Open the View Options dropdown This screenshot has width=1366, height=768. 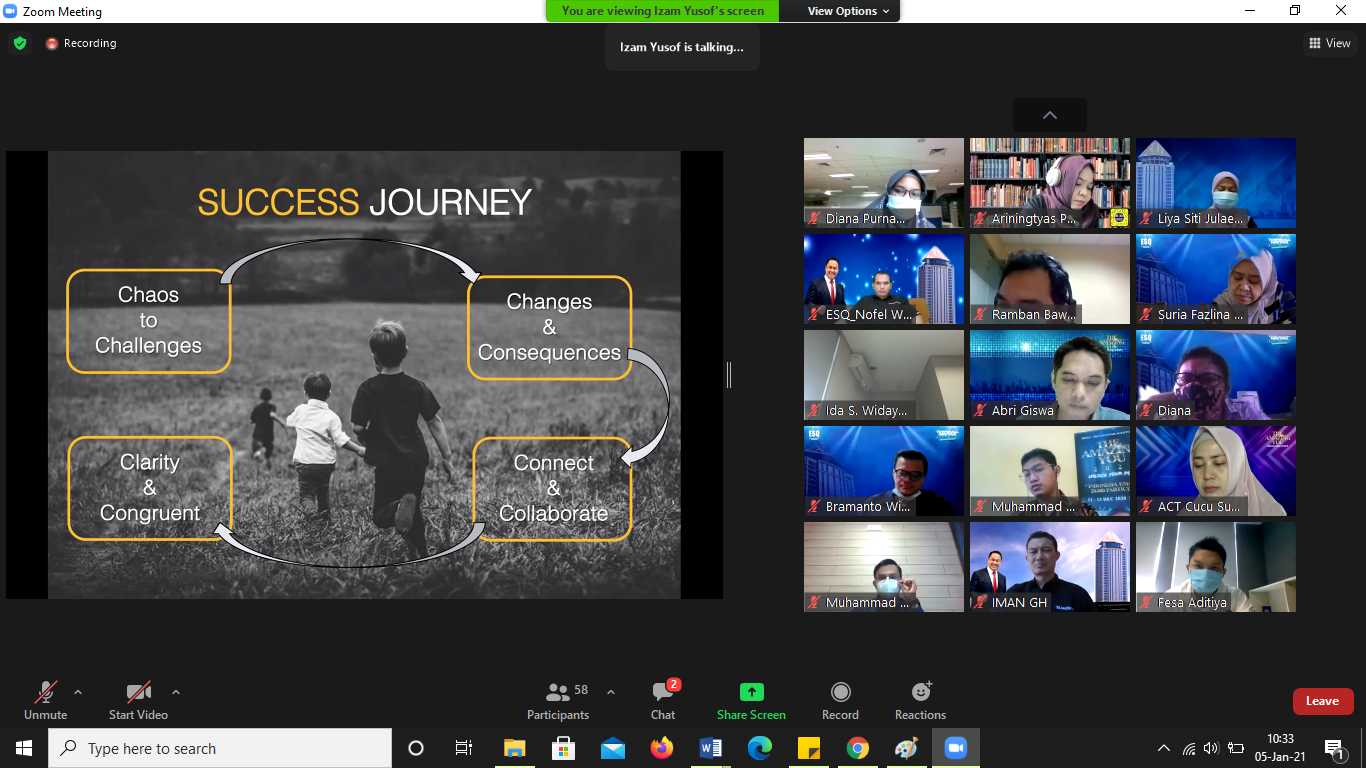point(841,11)
